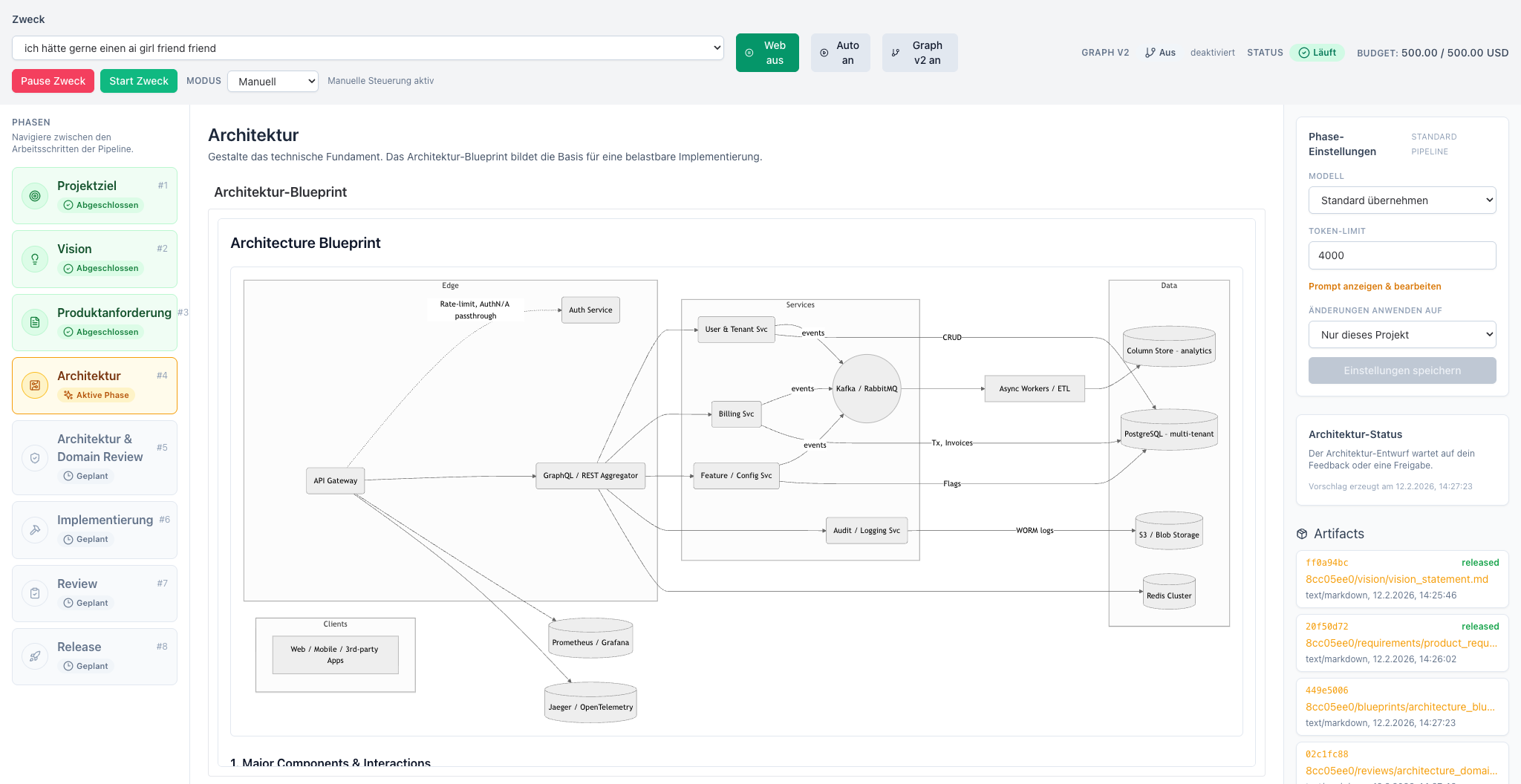Screen dimensions: 1521x784
Task: Click the GraphQL / REST Aggregator node
Action: tap(590, 475)
